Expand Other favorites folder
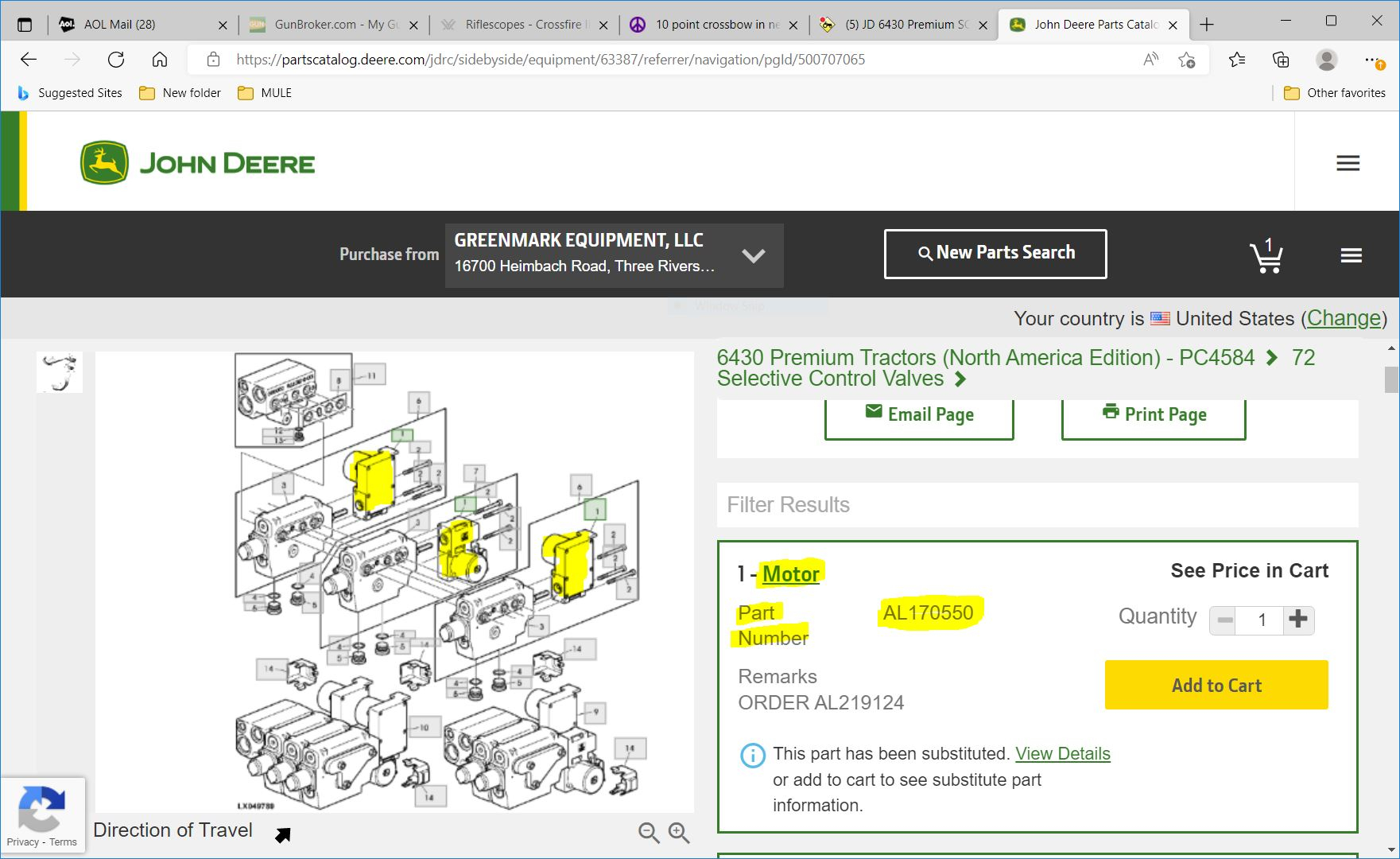The height and width of the screenshot is (859, 1400). (1336, 93)
